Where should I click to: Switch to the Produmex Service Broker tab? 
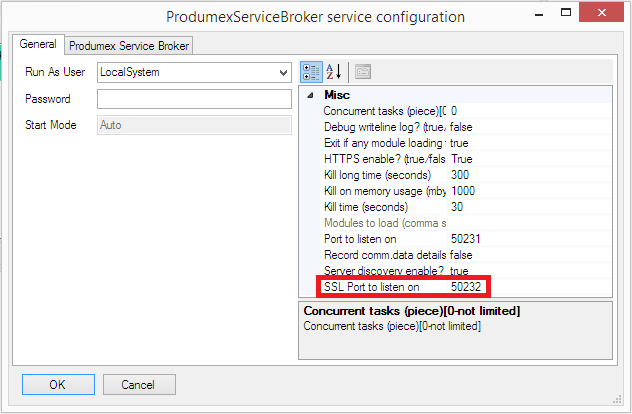coord(129,46)
